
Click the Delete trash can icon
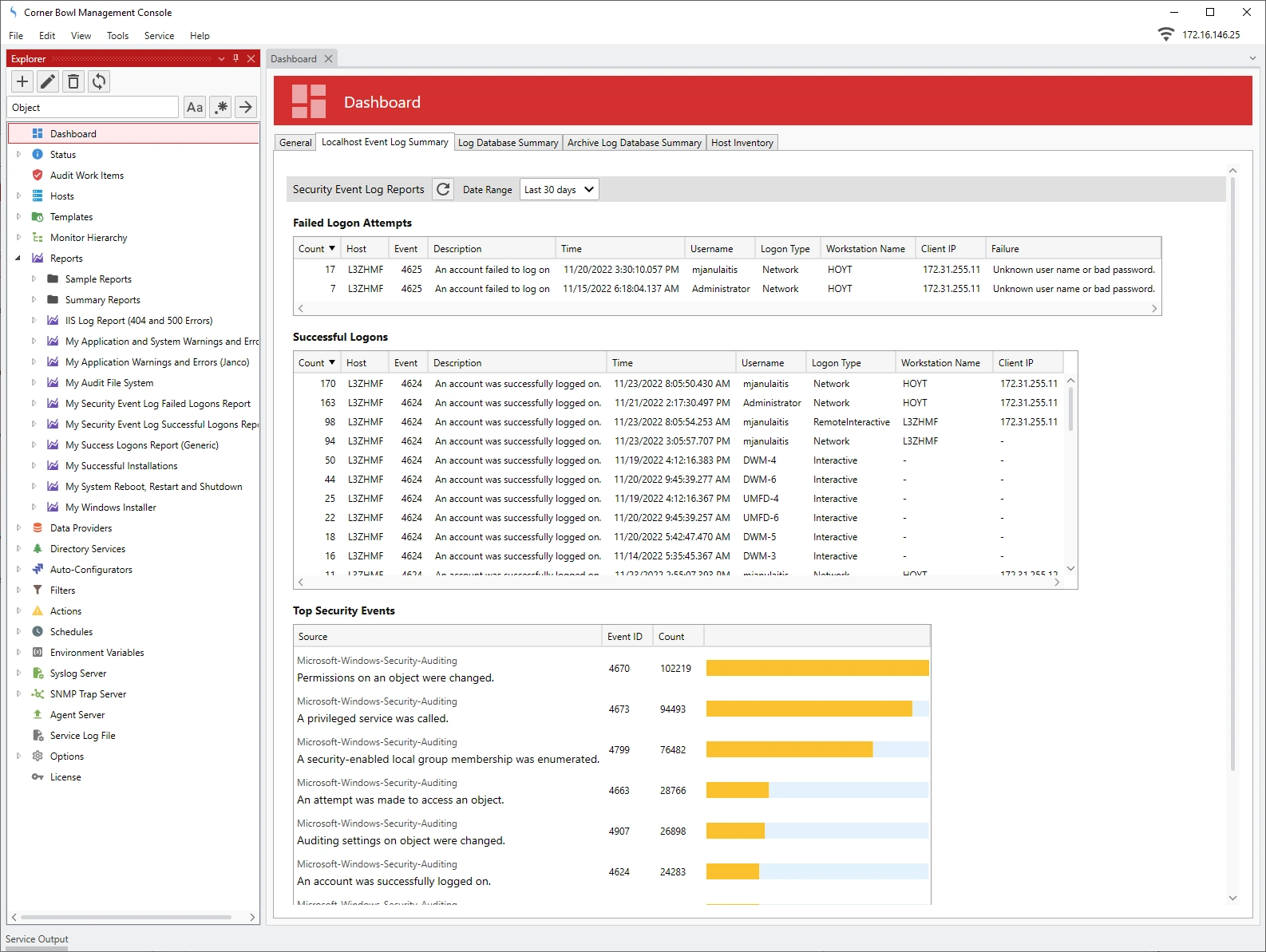tap(73, 81)
